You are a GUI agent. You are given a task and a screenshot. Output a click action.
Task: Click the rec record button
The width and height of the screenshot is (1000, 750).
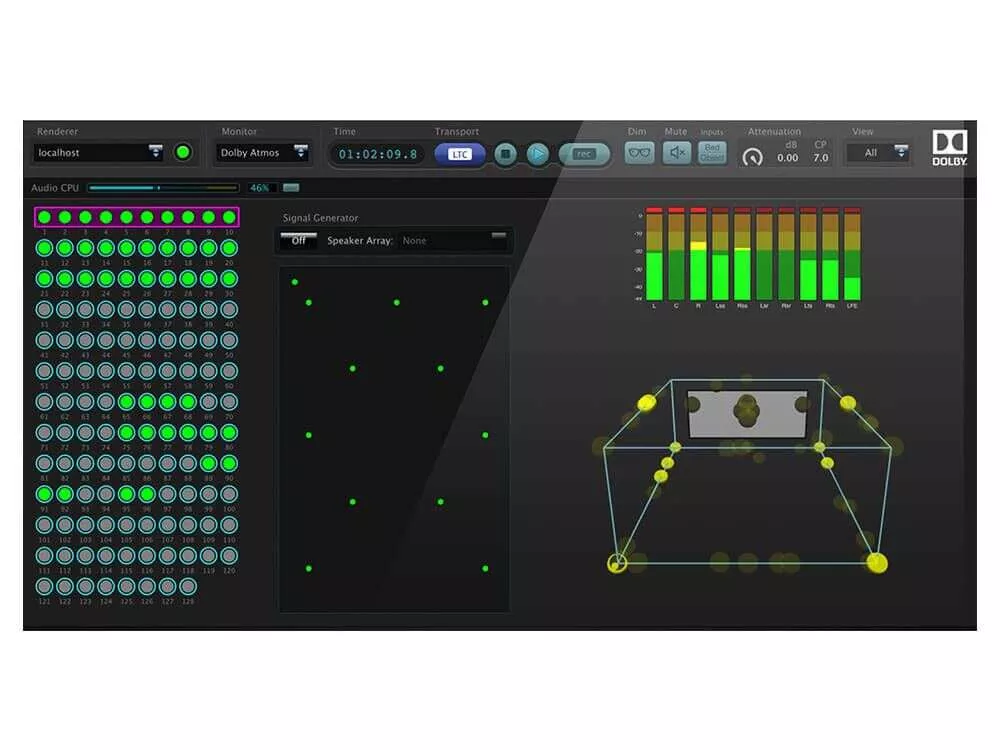tap(584, 154)
